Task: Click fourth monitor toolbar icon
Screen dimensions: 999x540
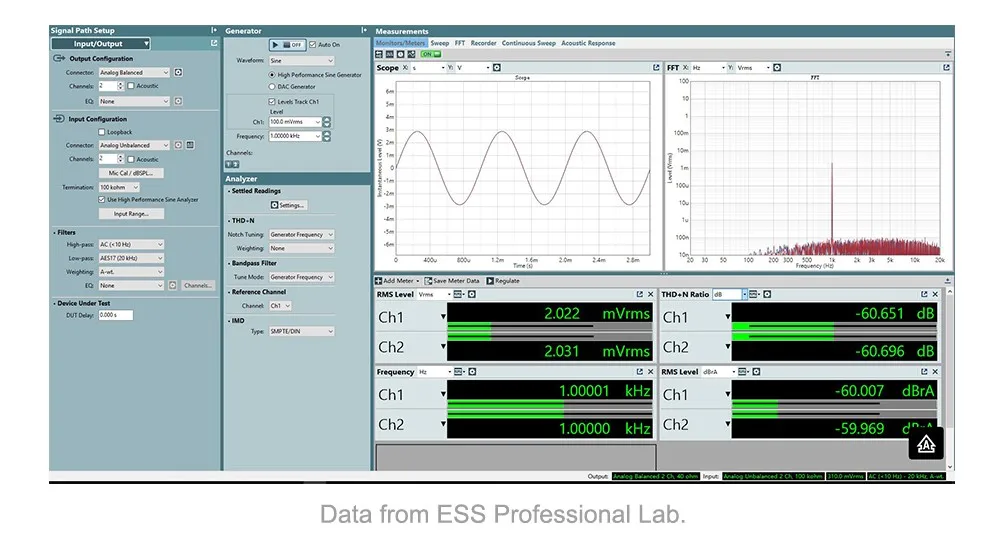Action: (412, 54)
